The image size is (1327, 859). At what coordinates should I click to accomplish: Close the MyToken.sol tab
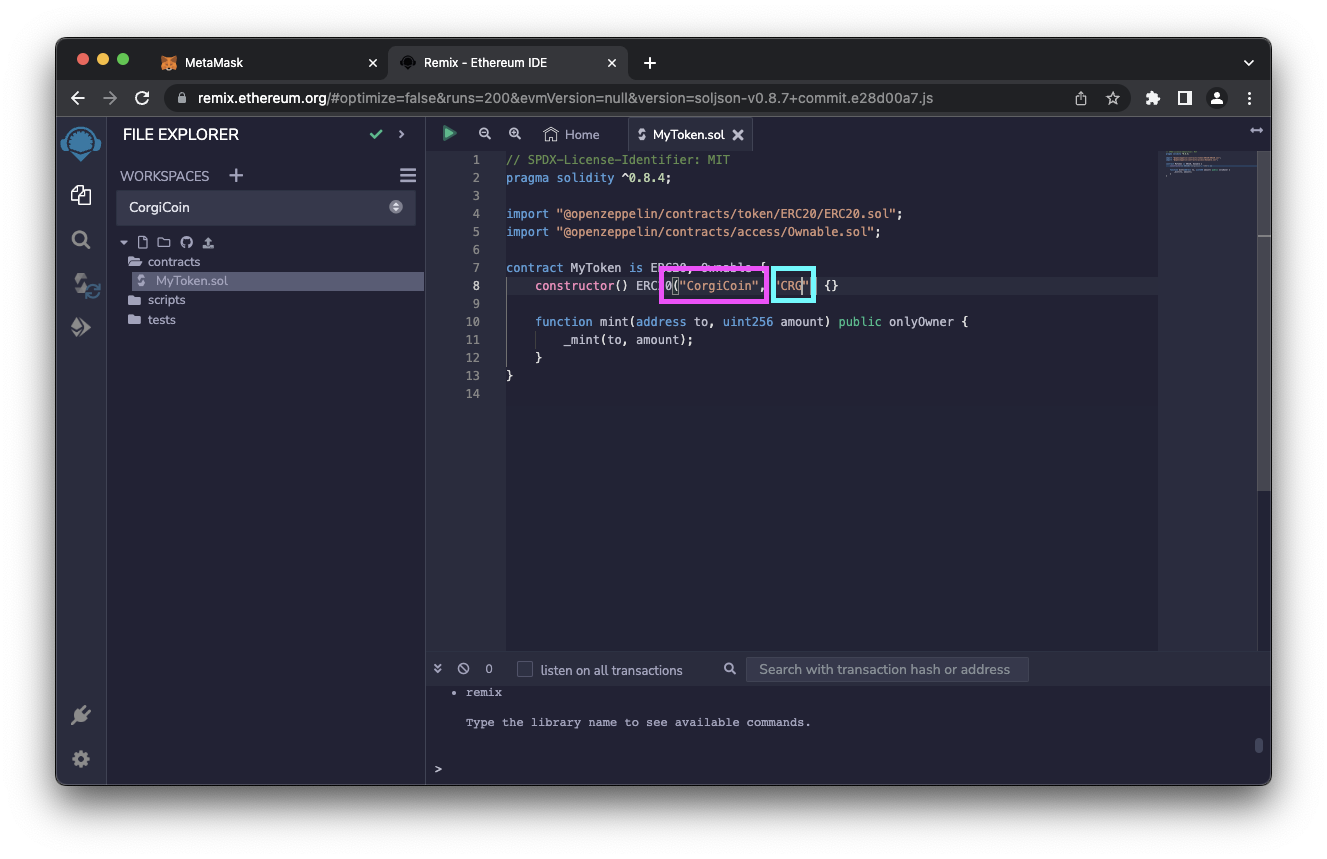pyautogui.click(x=738, y=134)
